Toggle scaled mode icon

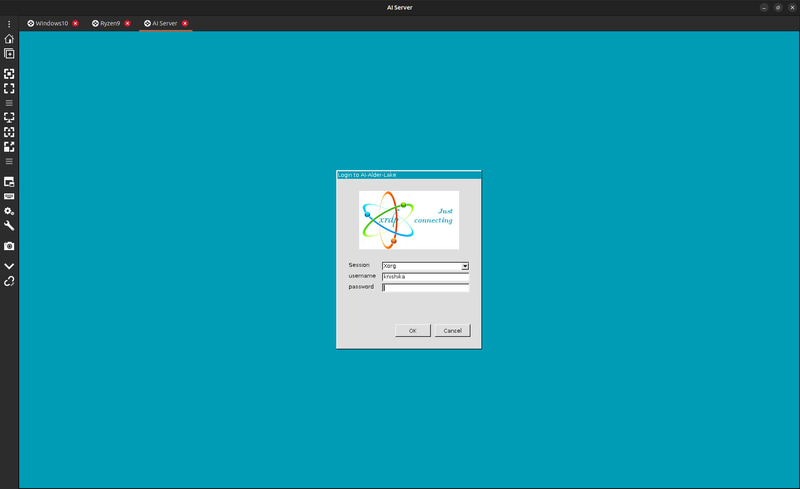[x=9, y=147]
